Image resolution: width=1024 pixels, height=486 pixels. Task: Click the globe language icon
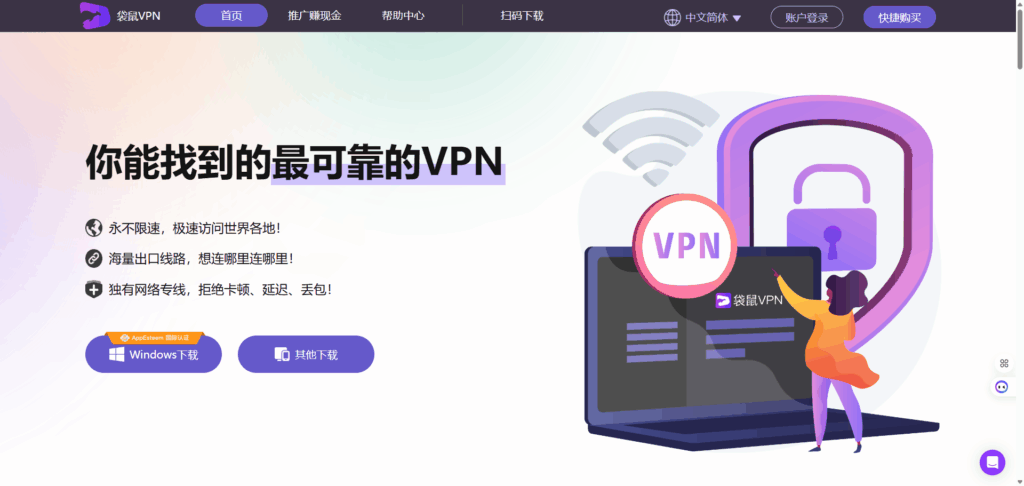672,18
